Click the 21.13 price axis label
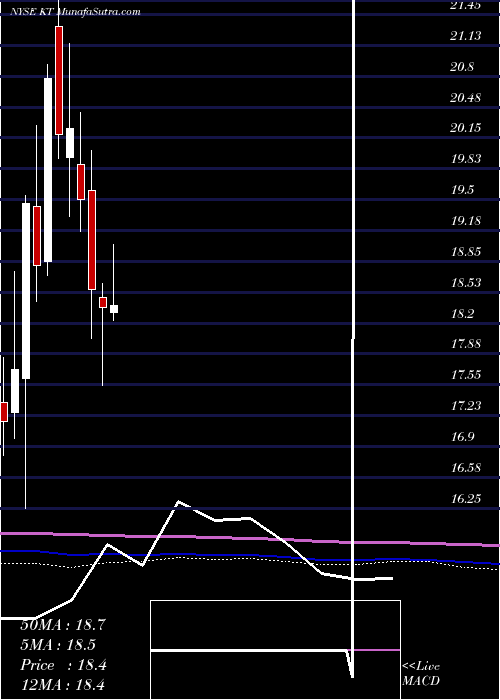 pos(466,36)
